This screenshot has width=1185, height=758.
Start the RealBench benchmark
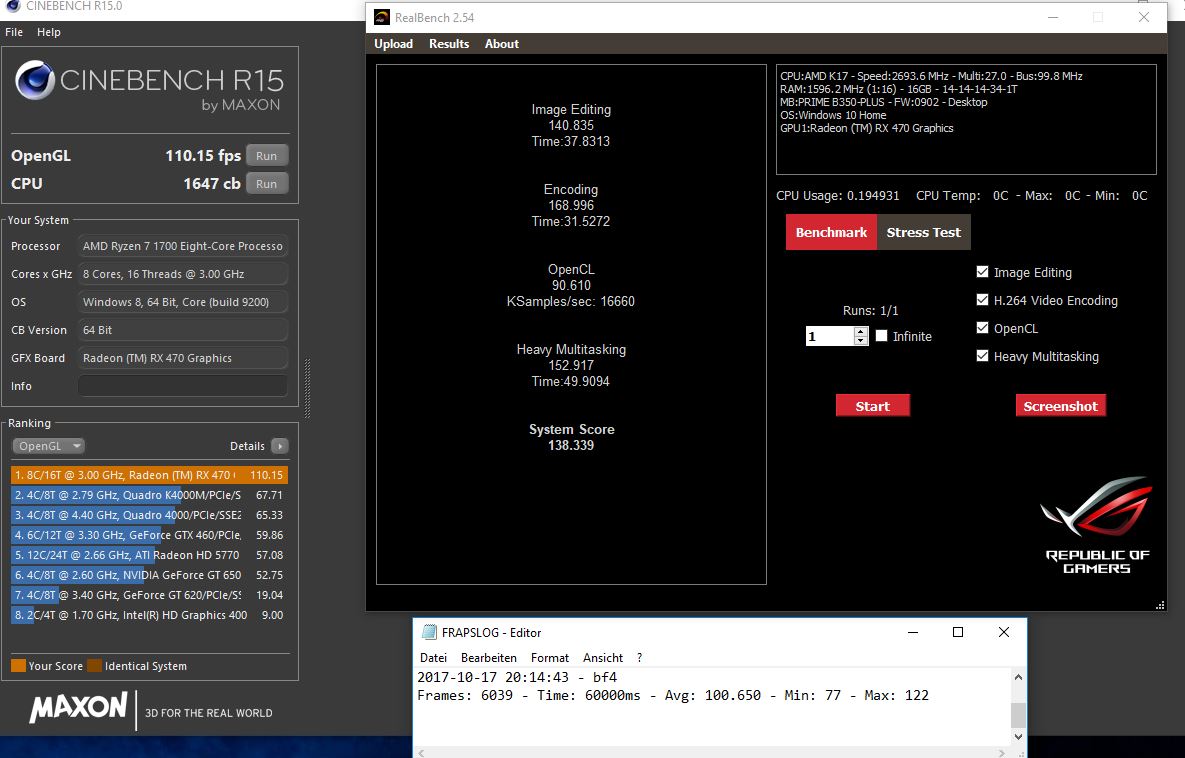(872, 406)
